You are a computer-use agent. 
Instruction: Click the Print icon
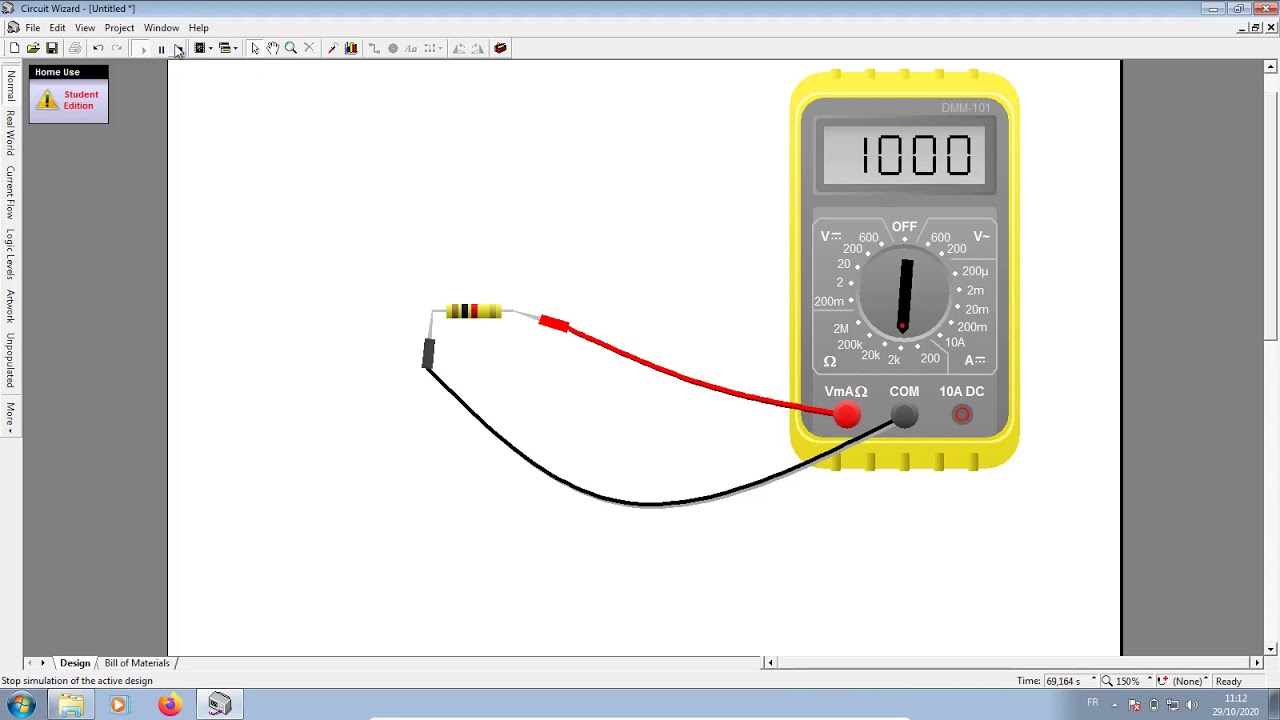click(x=75, y=48)
